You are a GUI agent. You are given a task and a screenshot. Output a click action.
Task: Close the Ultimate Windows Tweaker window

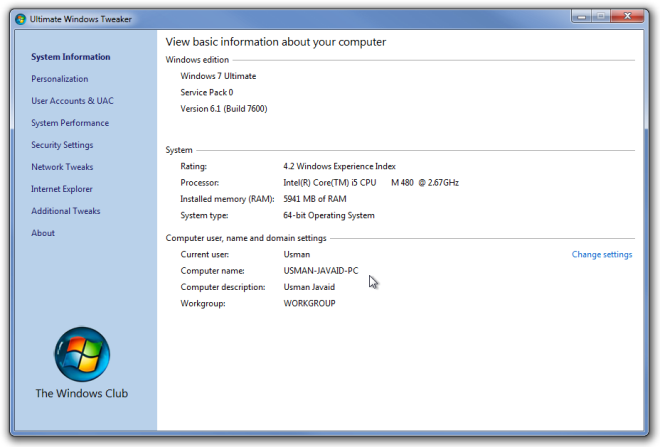pos(627,16)
